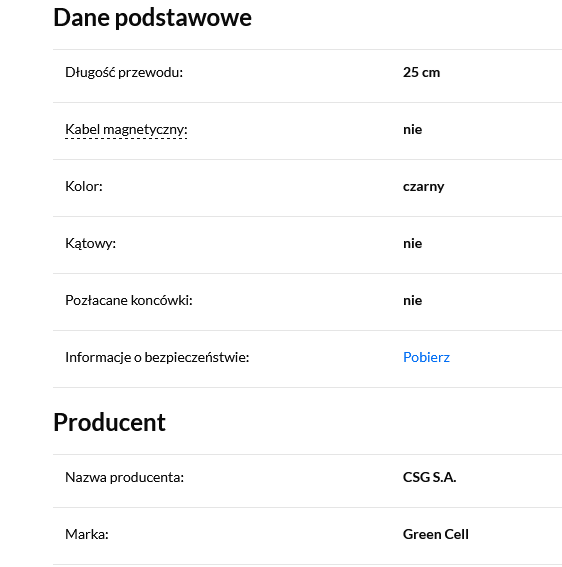Click the Kolor label
This screenshot has height=567, width=562.
tap(84, 187)
